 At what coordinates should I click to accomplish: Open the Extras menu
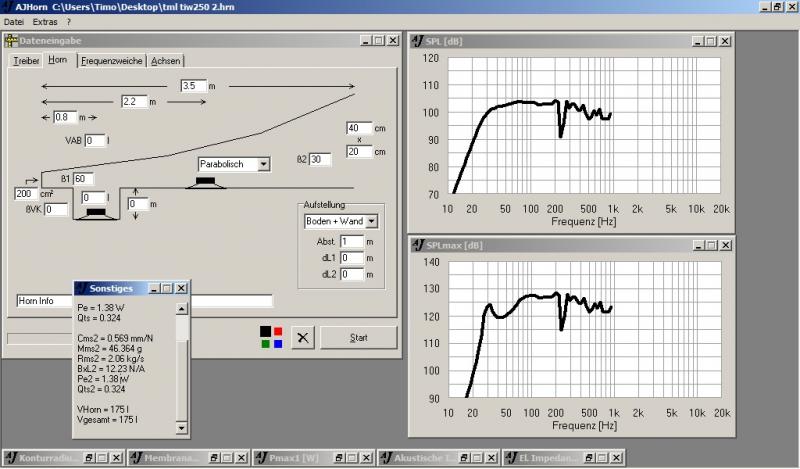[45, 22]
